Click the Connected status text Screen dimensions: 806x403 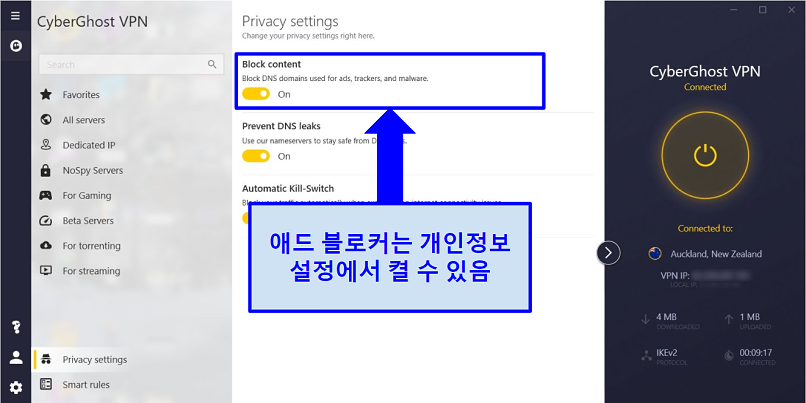coord(705,87)
